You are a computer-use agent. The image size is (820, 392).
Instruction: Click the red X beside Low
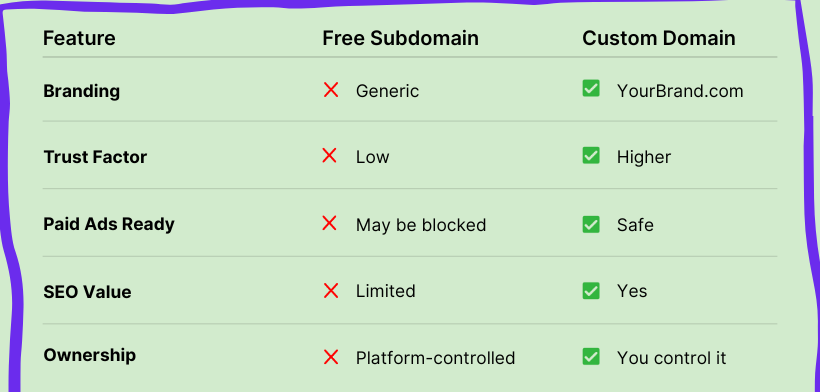329,155
